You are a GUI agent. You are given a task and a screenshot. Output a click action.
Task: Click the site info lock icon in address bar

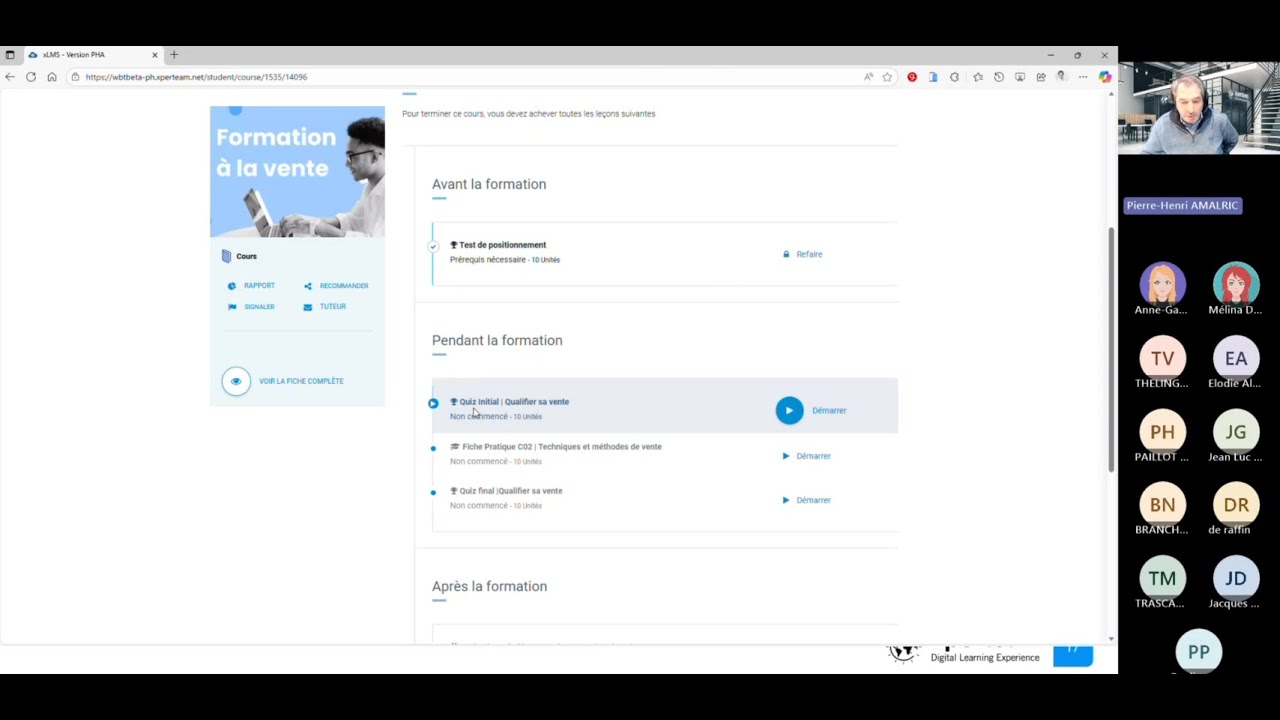click(x=75, y=77)
